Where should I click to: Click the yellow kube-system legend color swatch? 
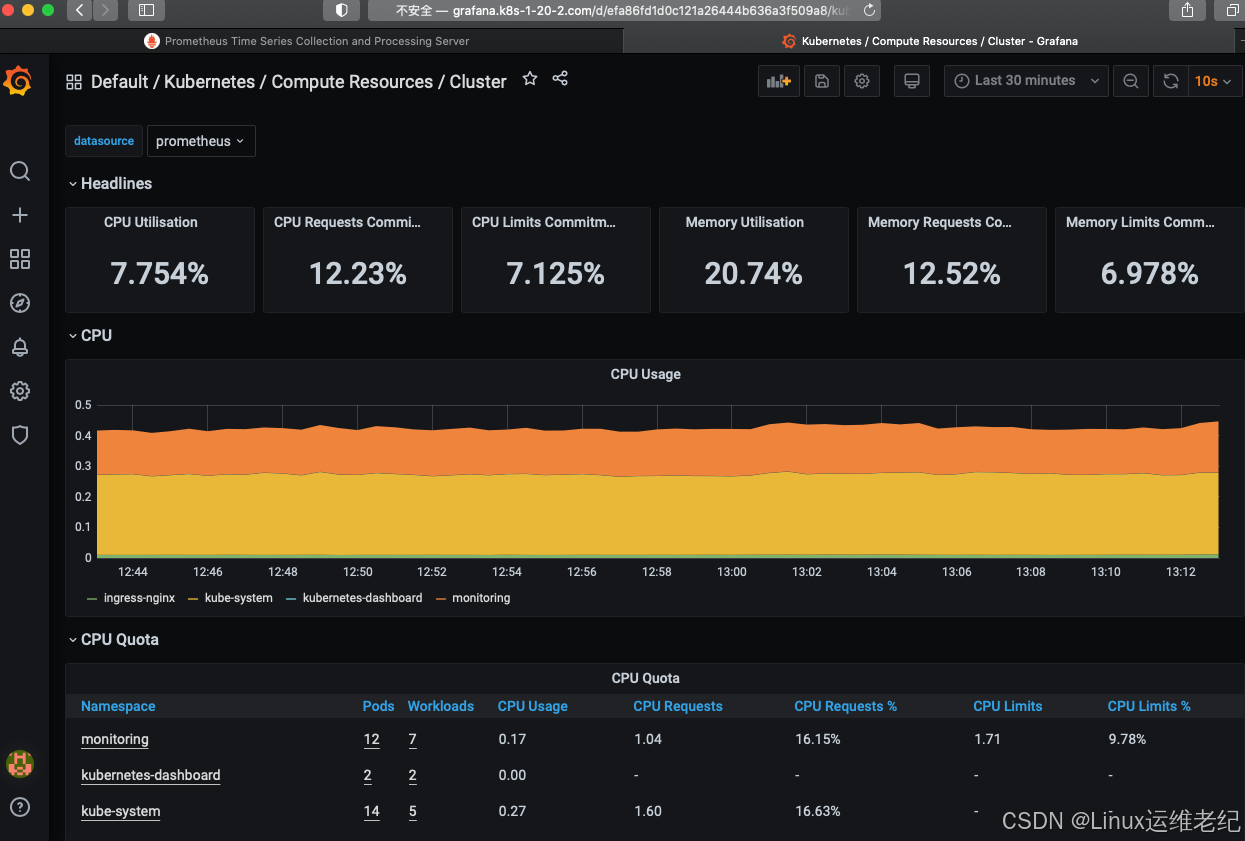click(x=193, y=598)
